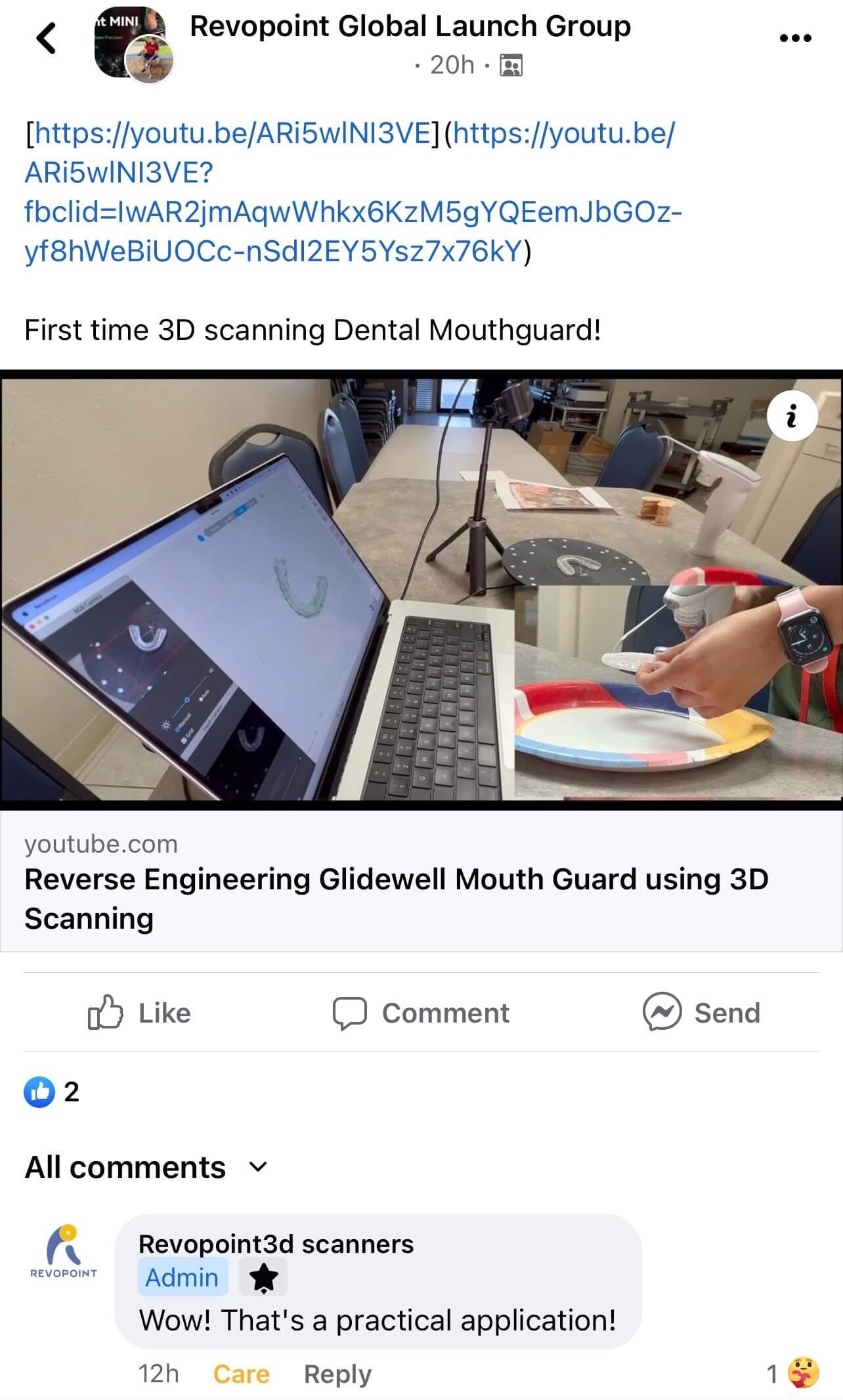The image size is (843, 1400).
Task: Tap the Like thumbs-up icon
Action: pyautogui.click(x=105, y=1013)
